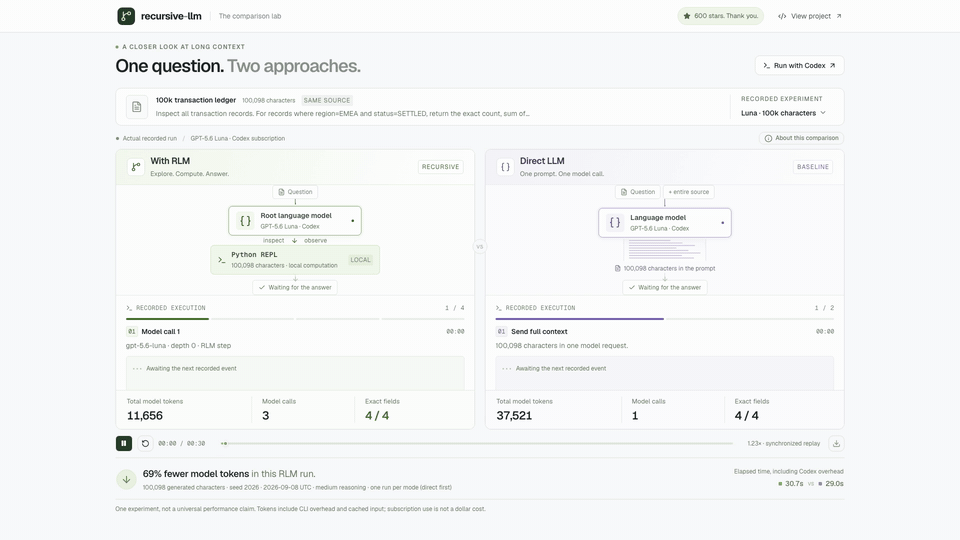Click the 11,656 total model tokens value
Image resolution: width=960 pixels, height=540 pixels.
click(x=144, y=416)
